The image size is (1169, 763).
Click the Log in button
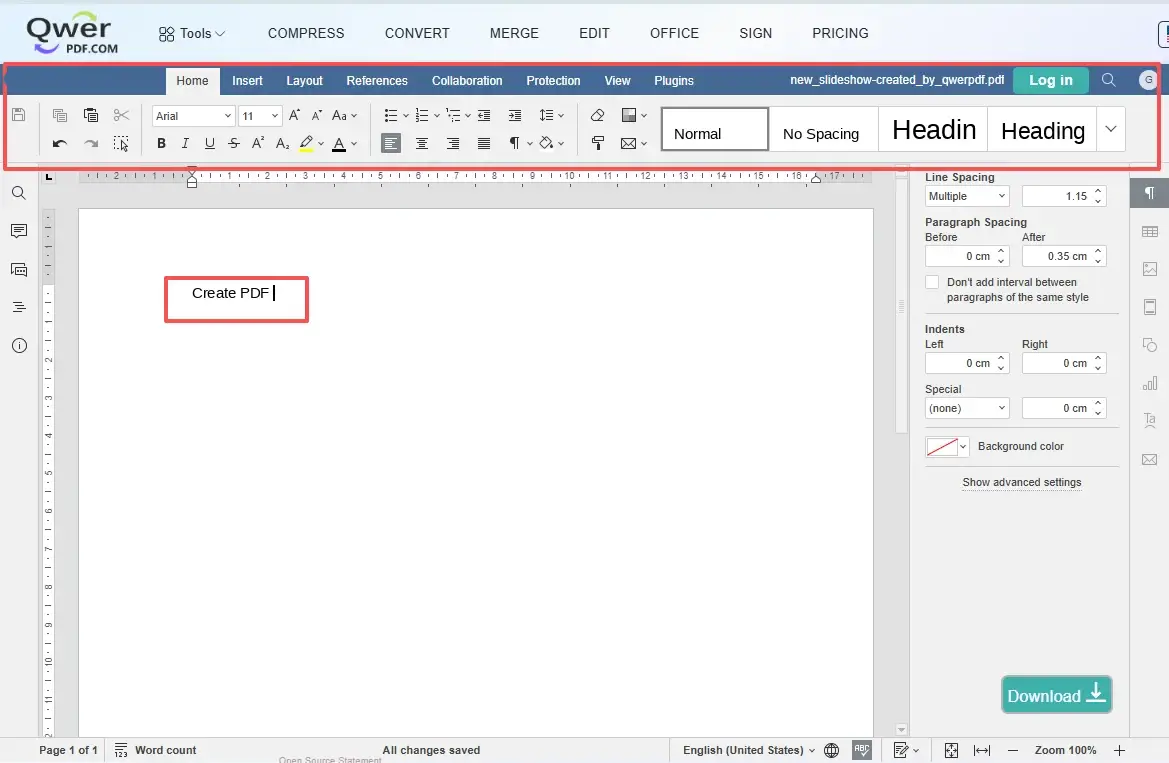tap(1050, 81)
